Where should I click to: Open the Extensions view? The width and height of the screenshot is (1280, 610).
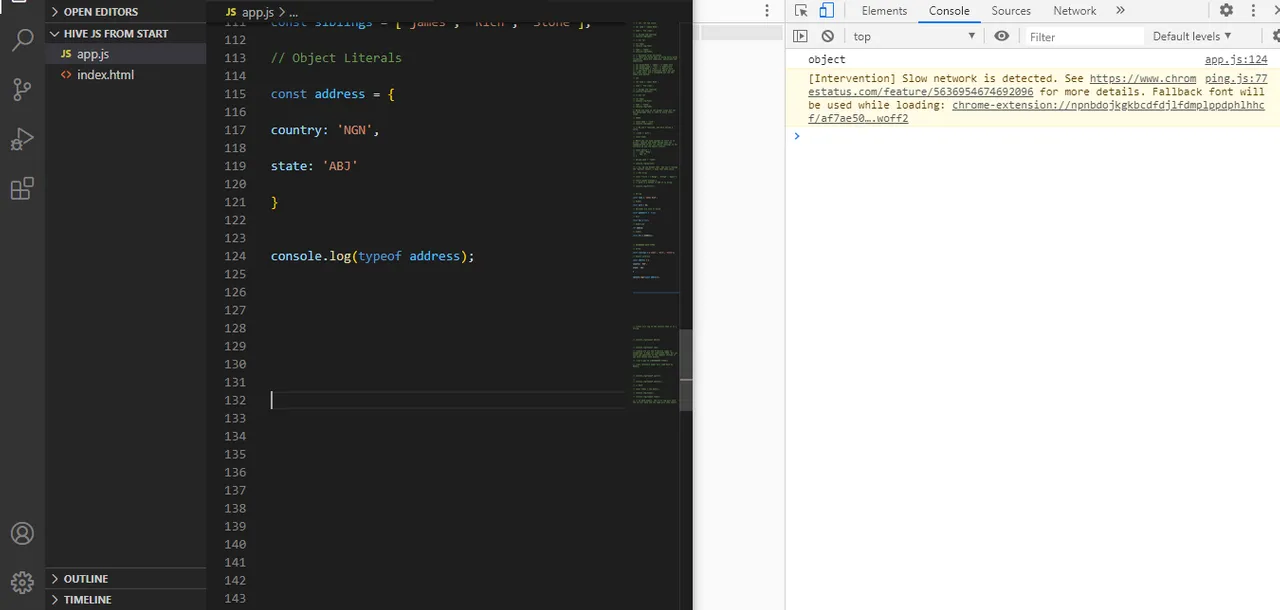tap(22, 188)
